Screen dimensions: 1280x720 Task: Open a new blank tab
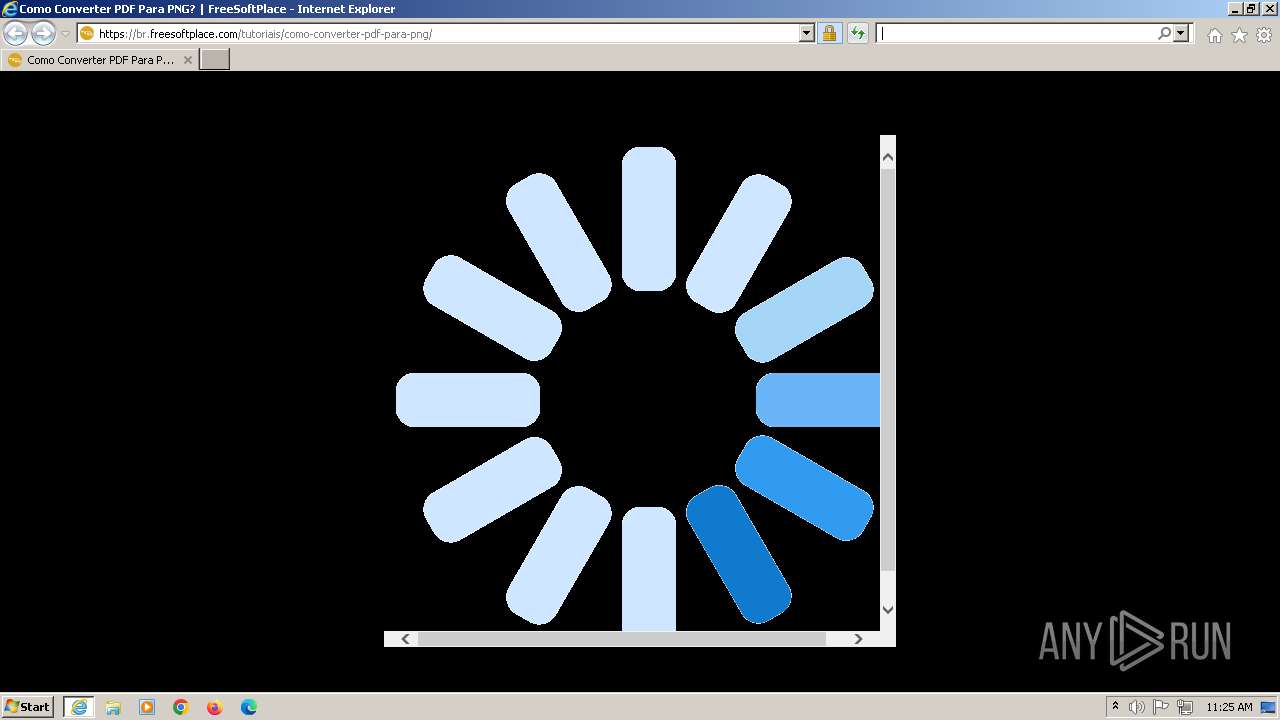(215, 60)
